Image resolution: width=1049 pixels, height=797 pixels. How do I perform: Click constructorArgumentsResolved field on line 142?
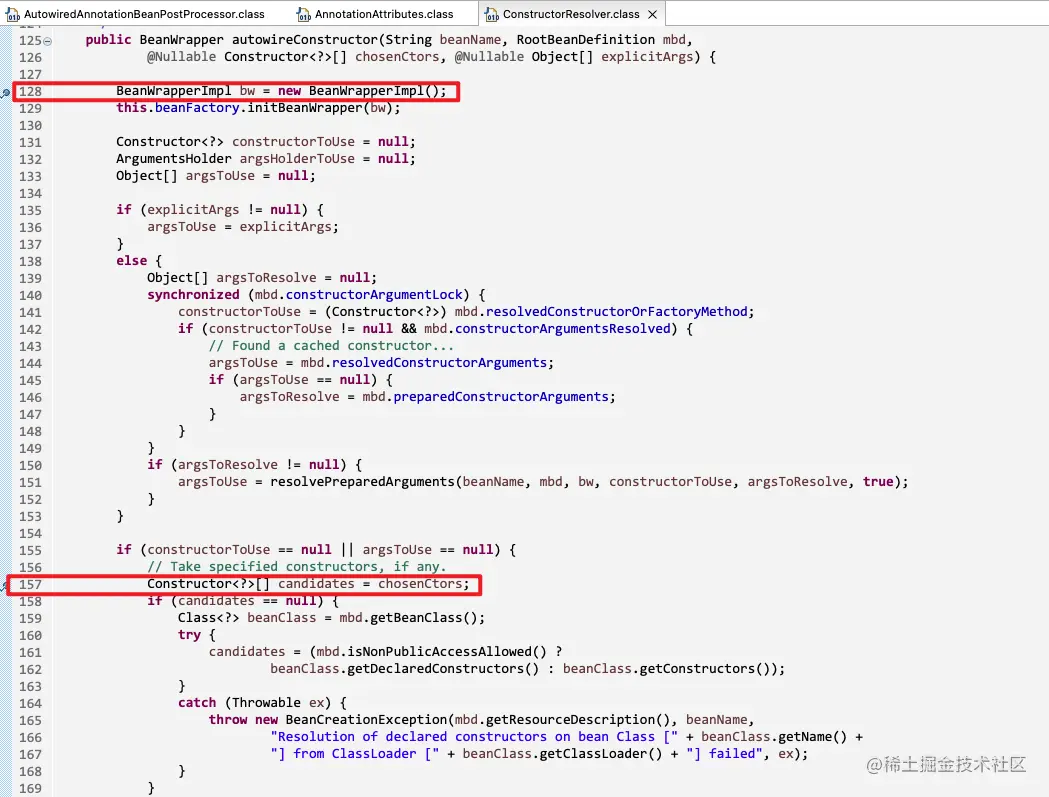(x=563, y=329)
